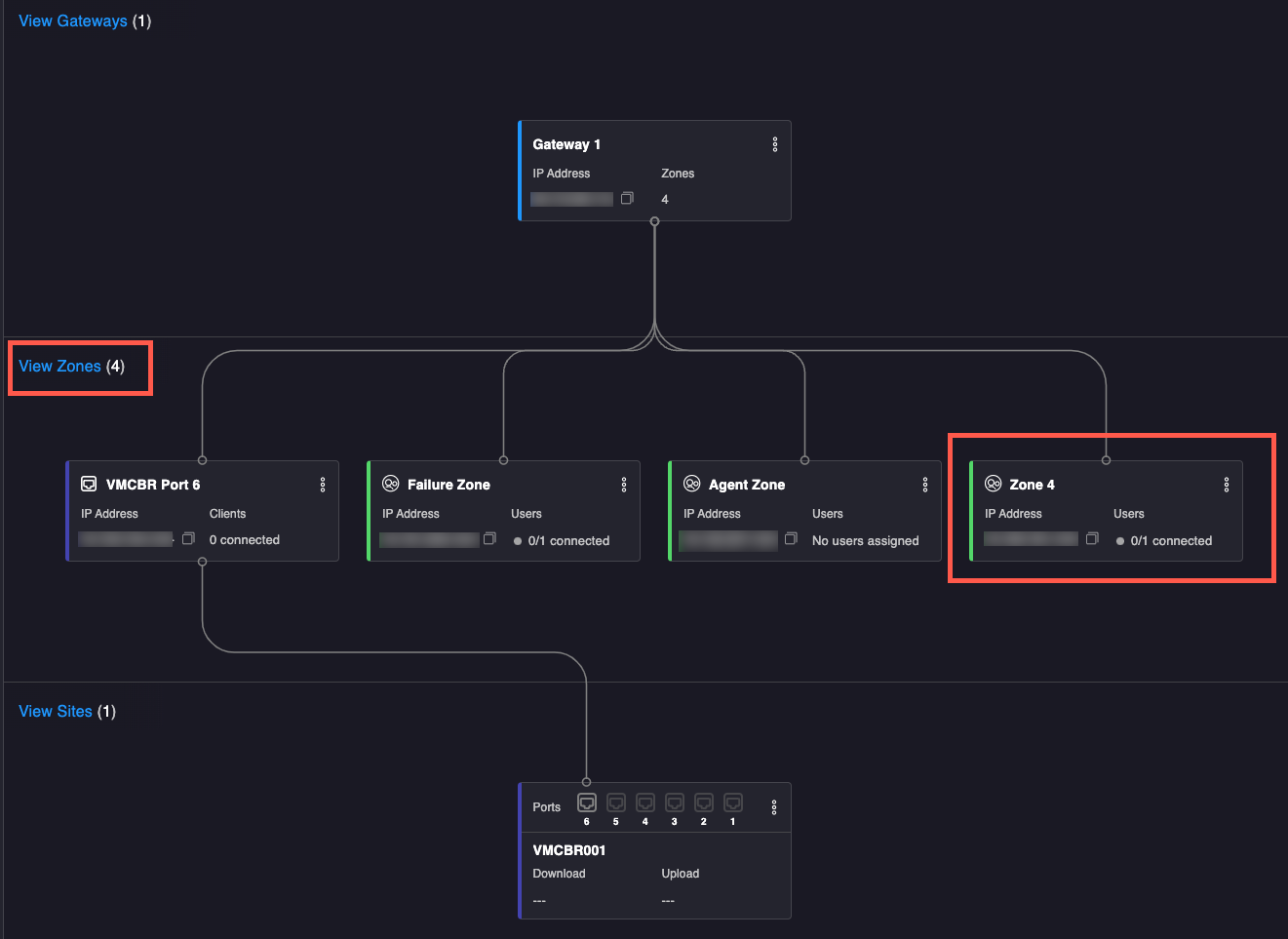Copy VMCBR Port 6 IP address
Image resolution: width=1288 pixels, height=939 pixels.
[x=188, y=539]
